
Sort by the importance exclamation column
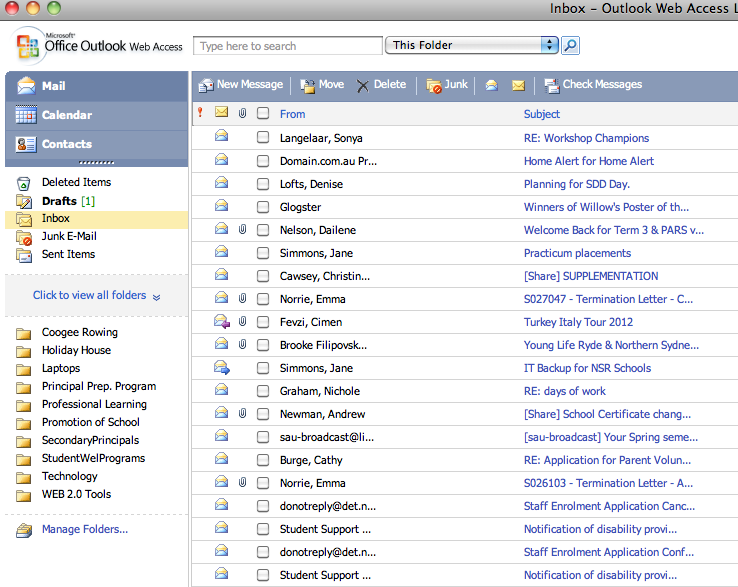(200, 113)
